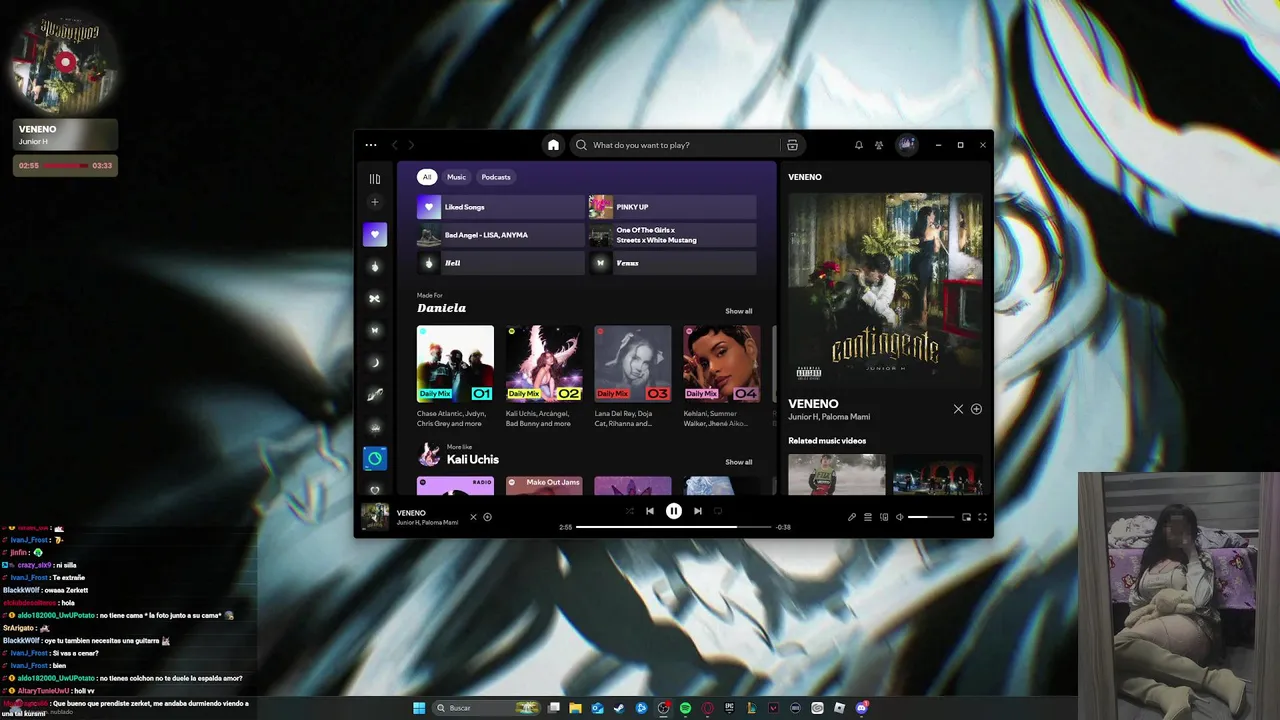Open Connect to a device icon
Screen dimensions: 1280x720
(x=884, y=517)
